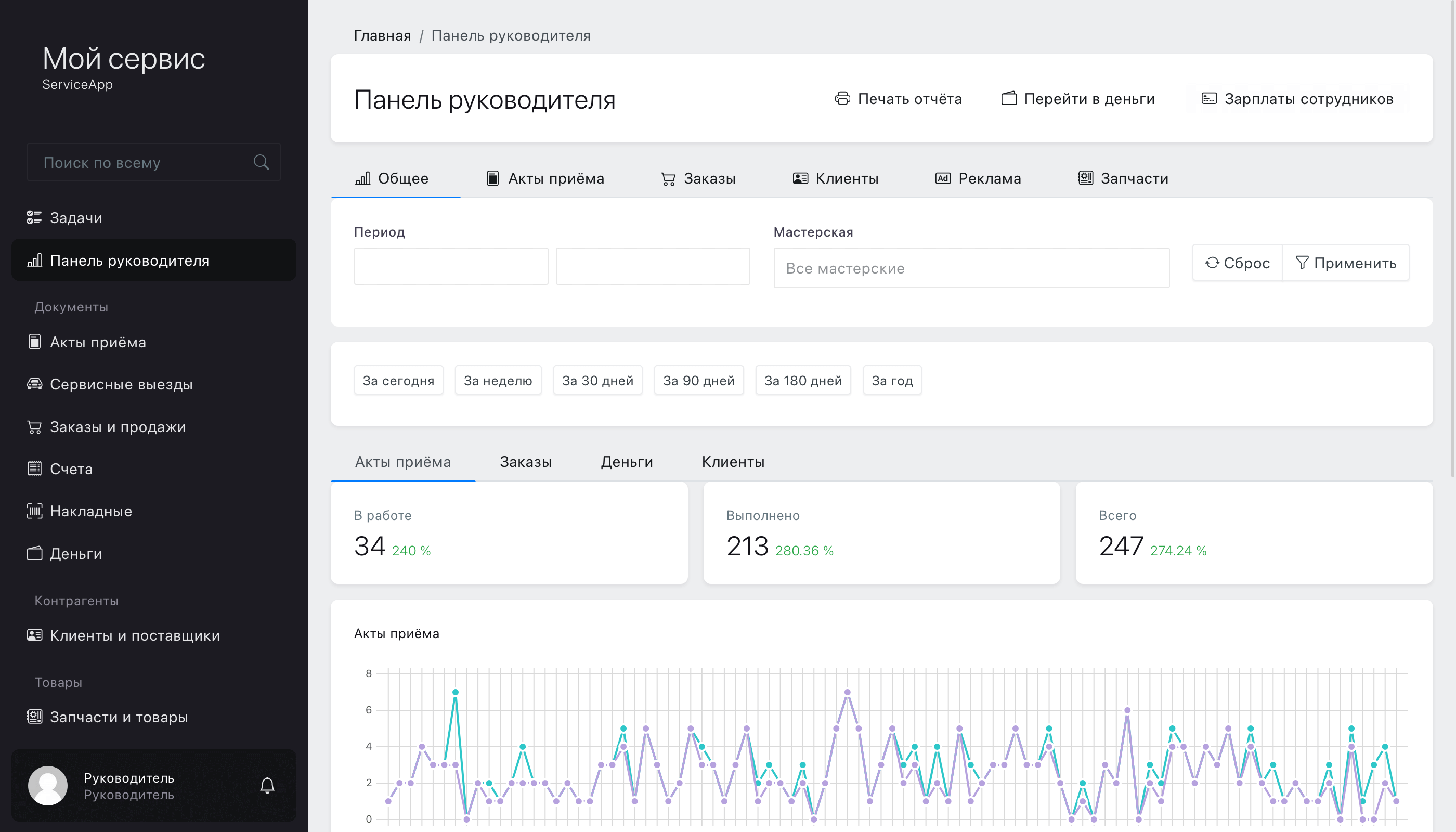Click the Акты приёма document icon in sidebar

pos(34,342)
